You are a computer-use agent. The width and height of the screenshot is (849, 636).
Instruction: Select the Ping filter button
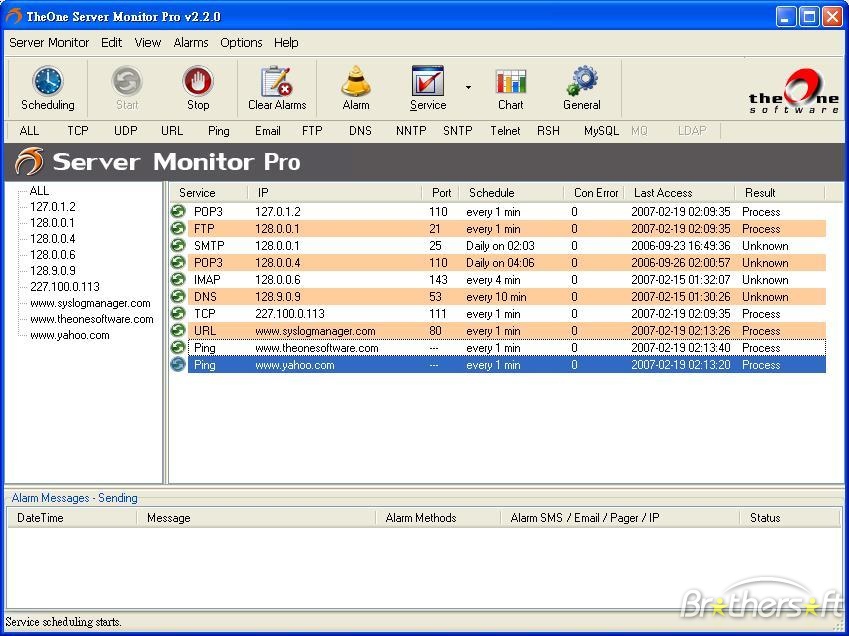[219, 131]
